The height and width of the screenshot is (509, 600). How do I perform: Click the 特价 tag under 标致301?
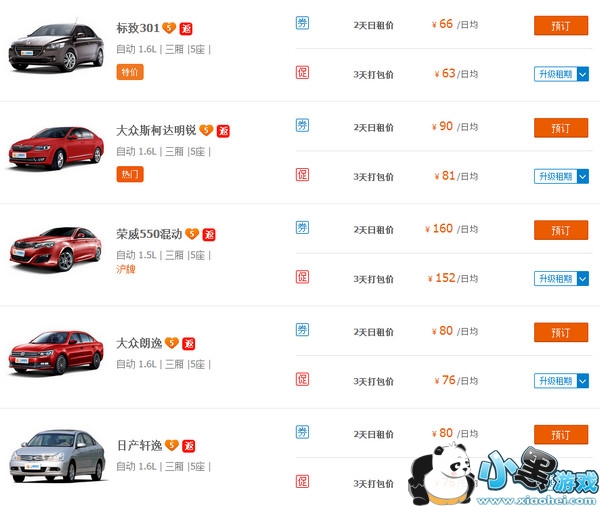[x=130, y=72]
